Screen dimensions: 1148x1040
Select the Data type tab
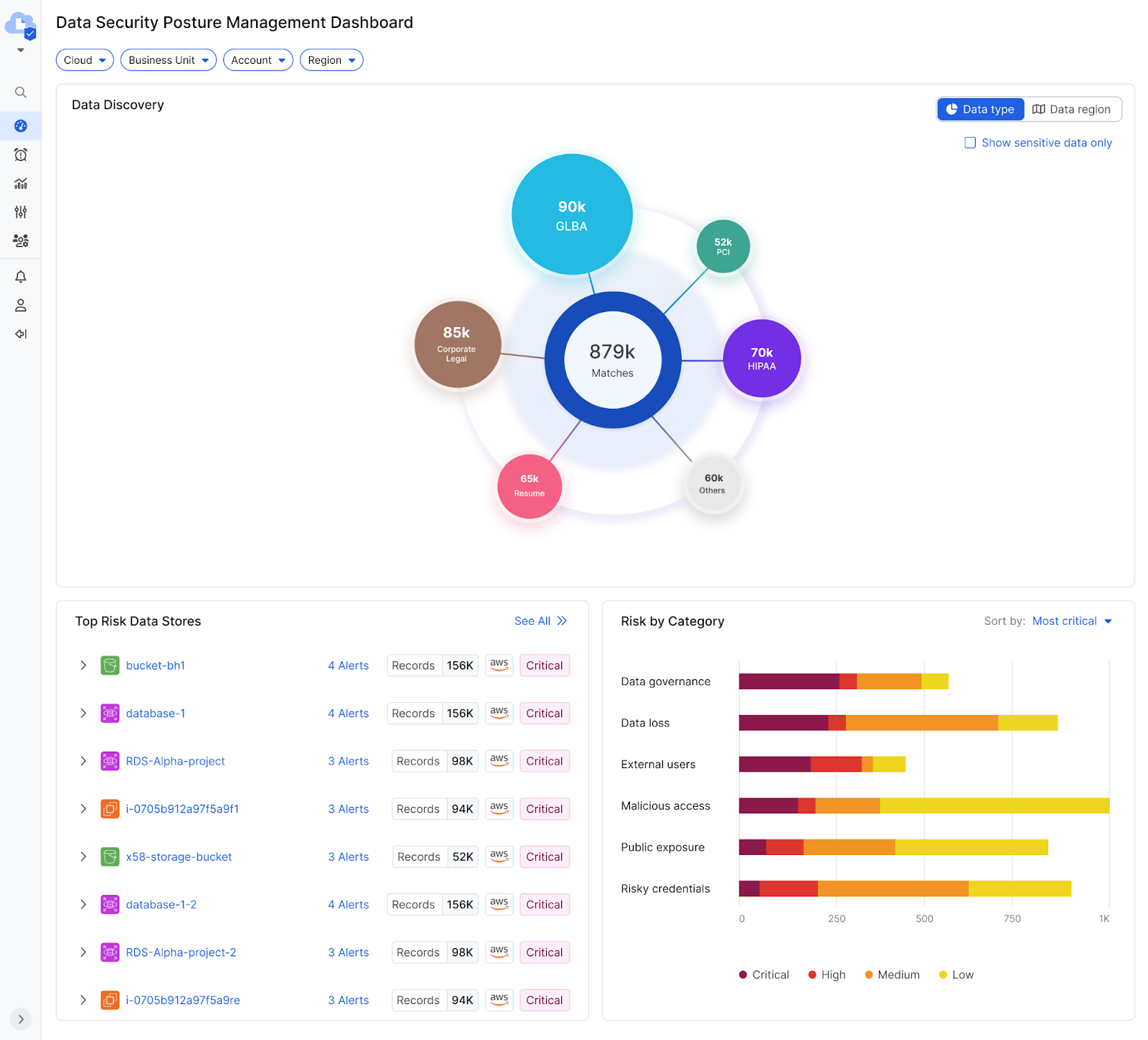[980, 109]
